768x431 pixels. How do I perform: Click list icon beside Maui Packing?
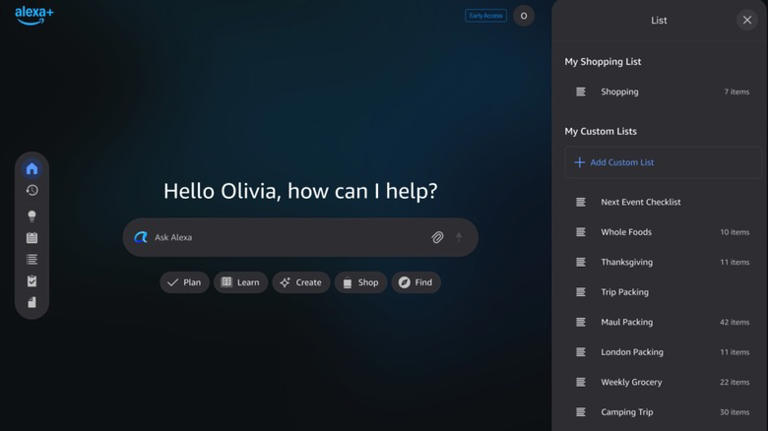coord(581,322)
